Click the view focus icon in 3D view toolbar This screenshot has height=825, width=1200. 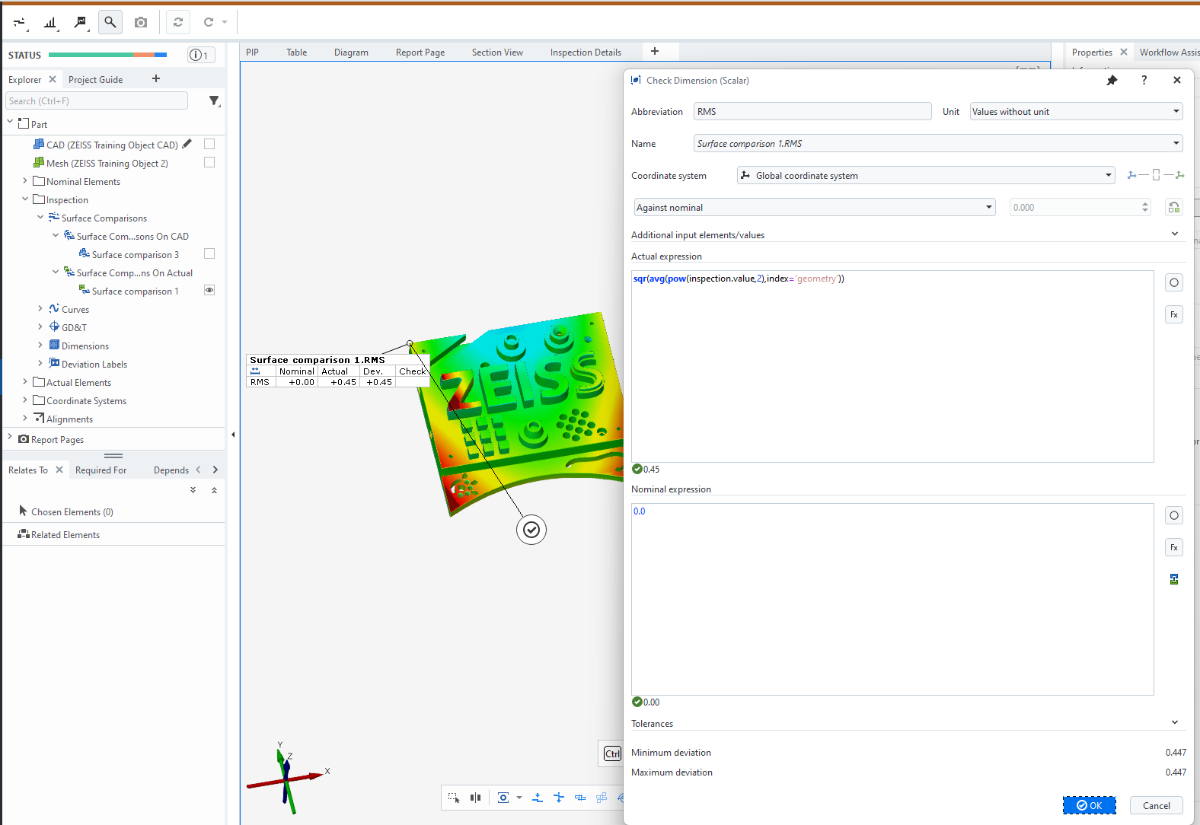tap(503, 798)
